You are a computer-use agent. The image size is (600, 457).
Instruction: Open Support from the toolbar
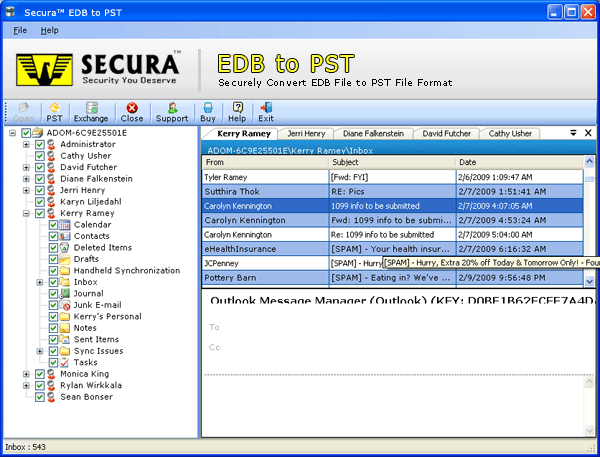[172, 112]
